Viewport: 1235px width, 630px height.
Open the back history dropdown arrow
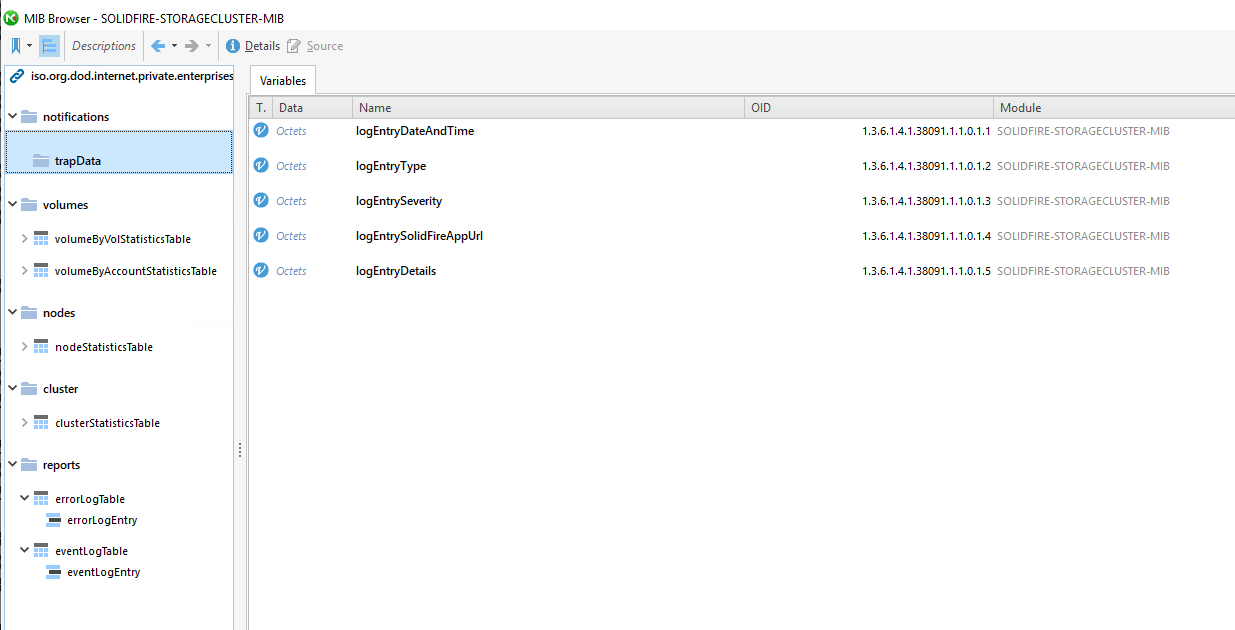(174, 46)
